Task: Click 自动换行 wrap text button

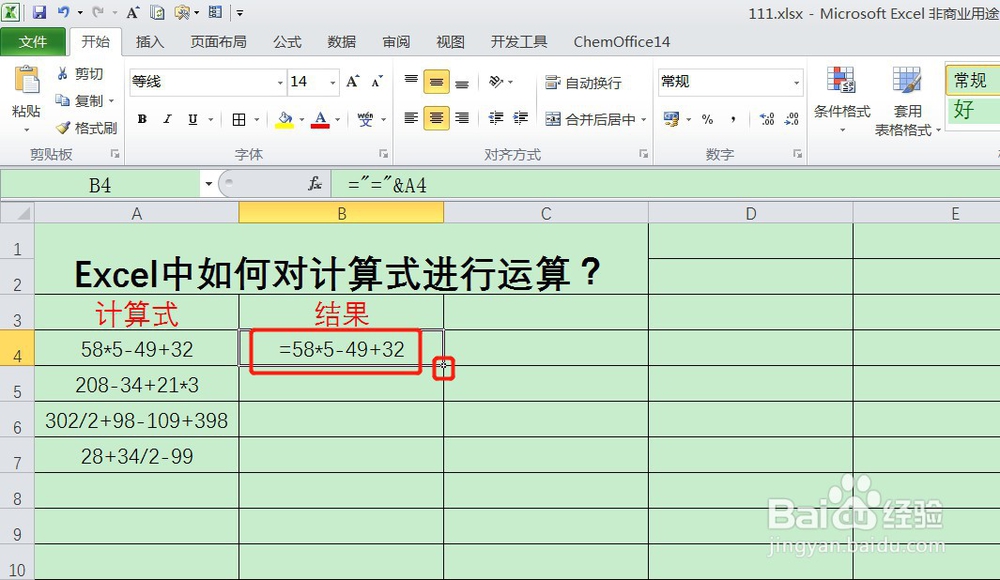Action: 584,82
